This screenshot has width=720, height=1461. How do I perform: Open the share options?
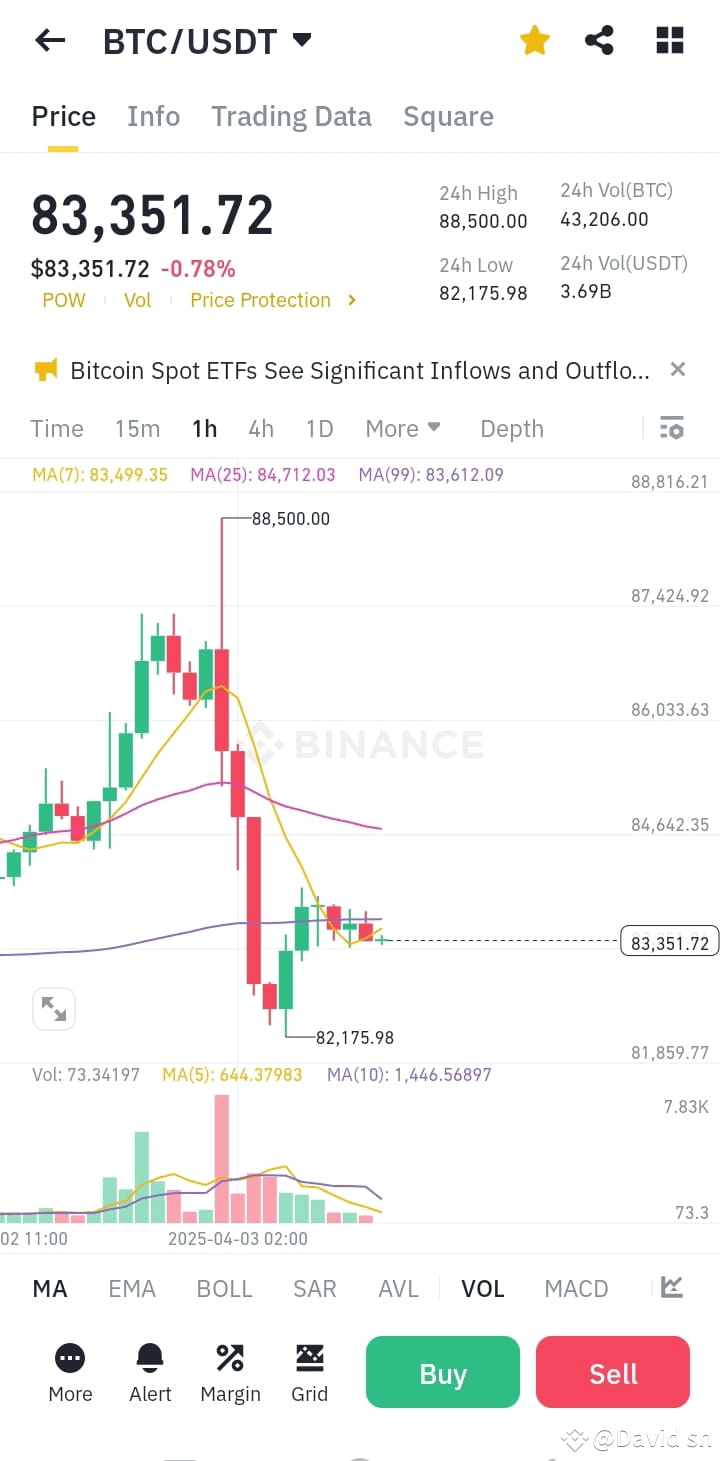(600, 40)
